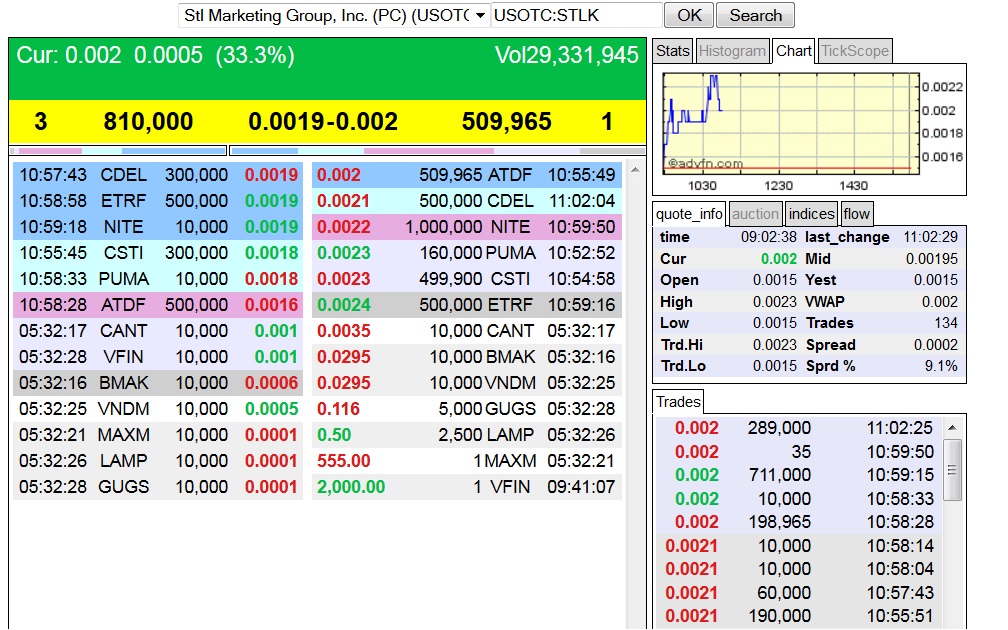Click the best bid-ask 0.0019-0.002 display

(x=323, y=122)
